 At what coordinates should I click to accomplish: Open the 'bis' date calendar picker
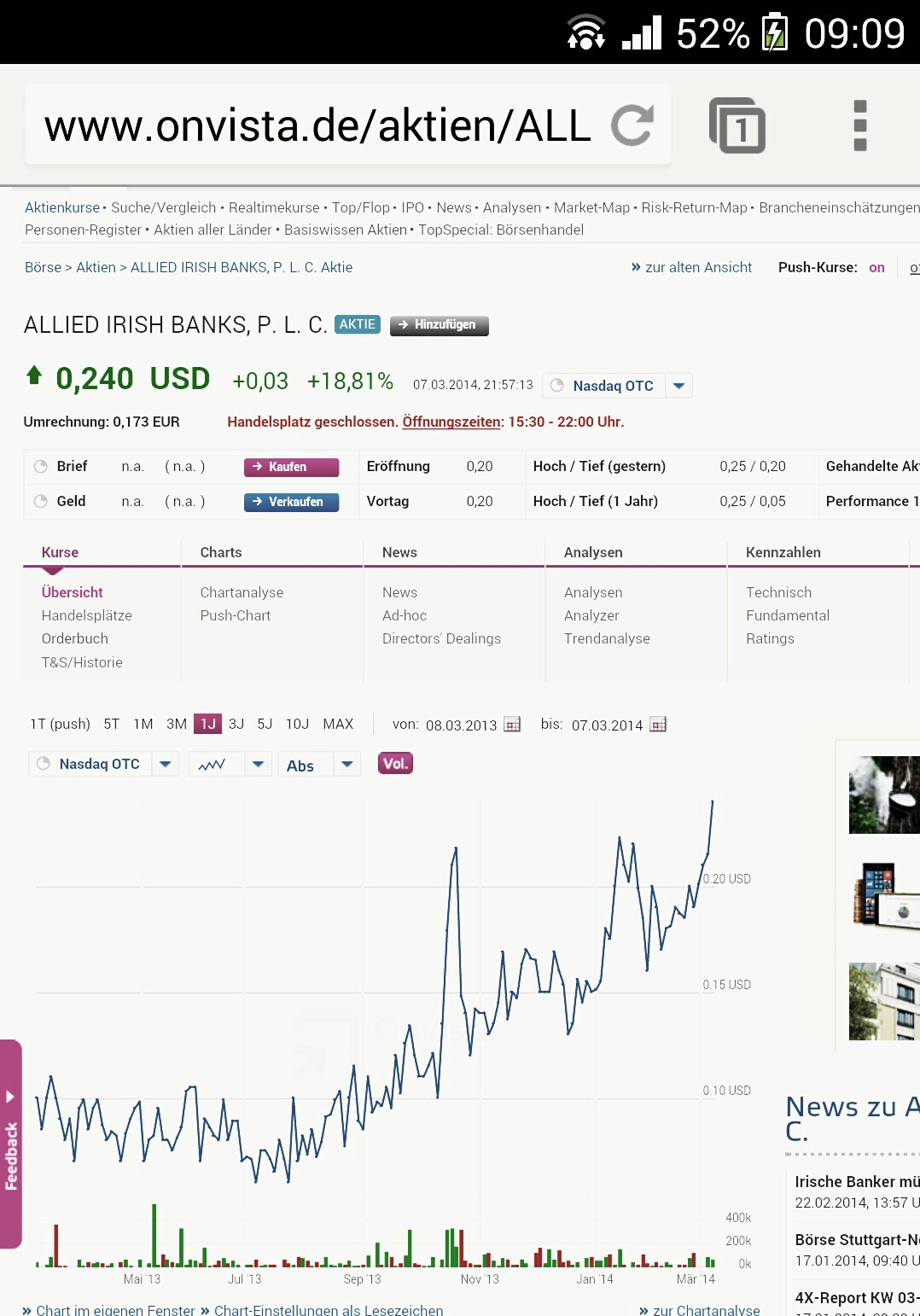coord(658,725)
